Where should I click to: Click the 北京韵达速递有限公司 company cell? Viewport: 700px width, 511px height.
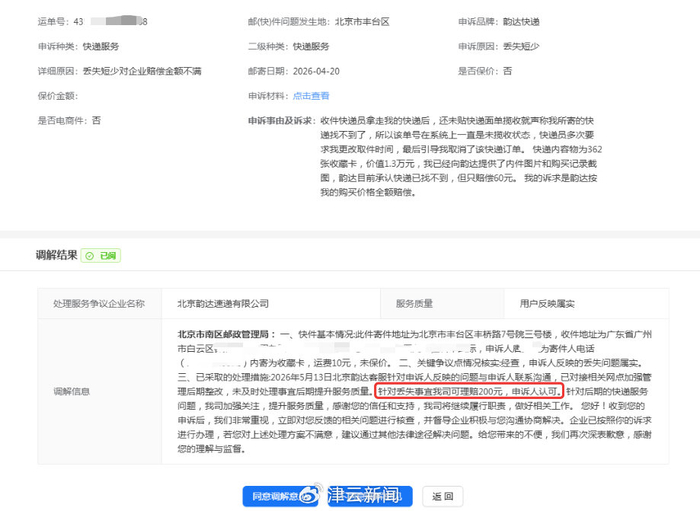(271, 303)
